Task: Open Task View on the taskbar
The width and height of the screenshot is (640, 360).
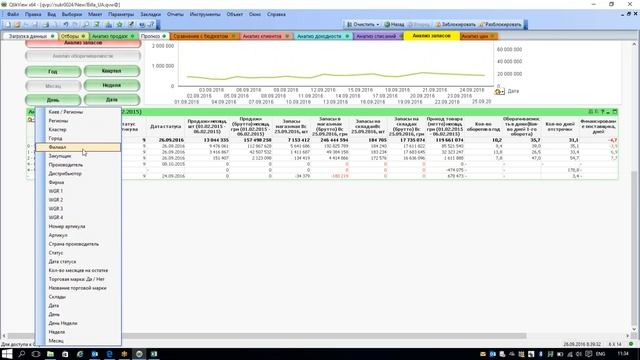Action: coord(36,354)
